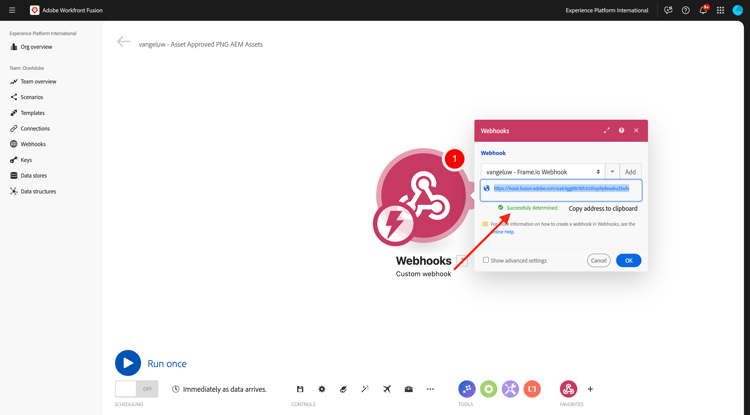Open Data stores in sidebar
This screenshot has width=750, height=415.
(28, 175)
